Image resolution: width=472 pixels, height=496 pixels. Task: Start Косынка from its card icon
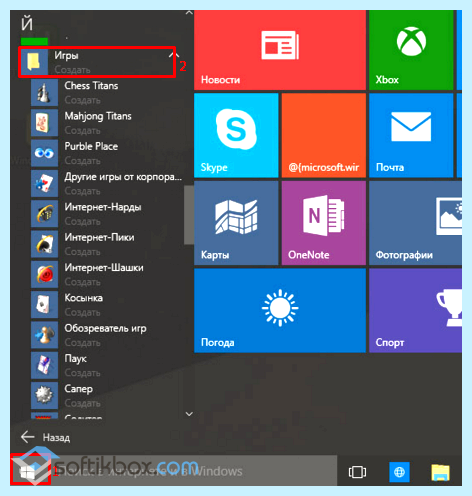click(44, 305)
